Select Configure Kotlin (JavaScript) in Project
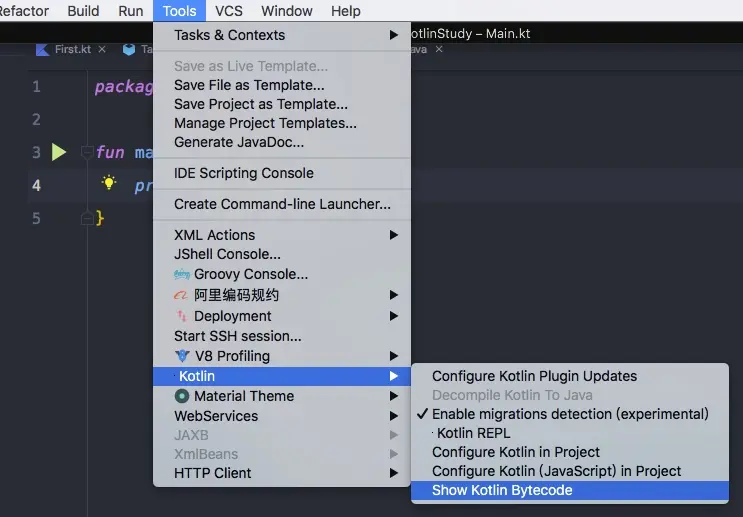 (x=570, y=471)
